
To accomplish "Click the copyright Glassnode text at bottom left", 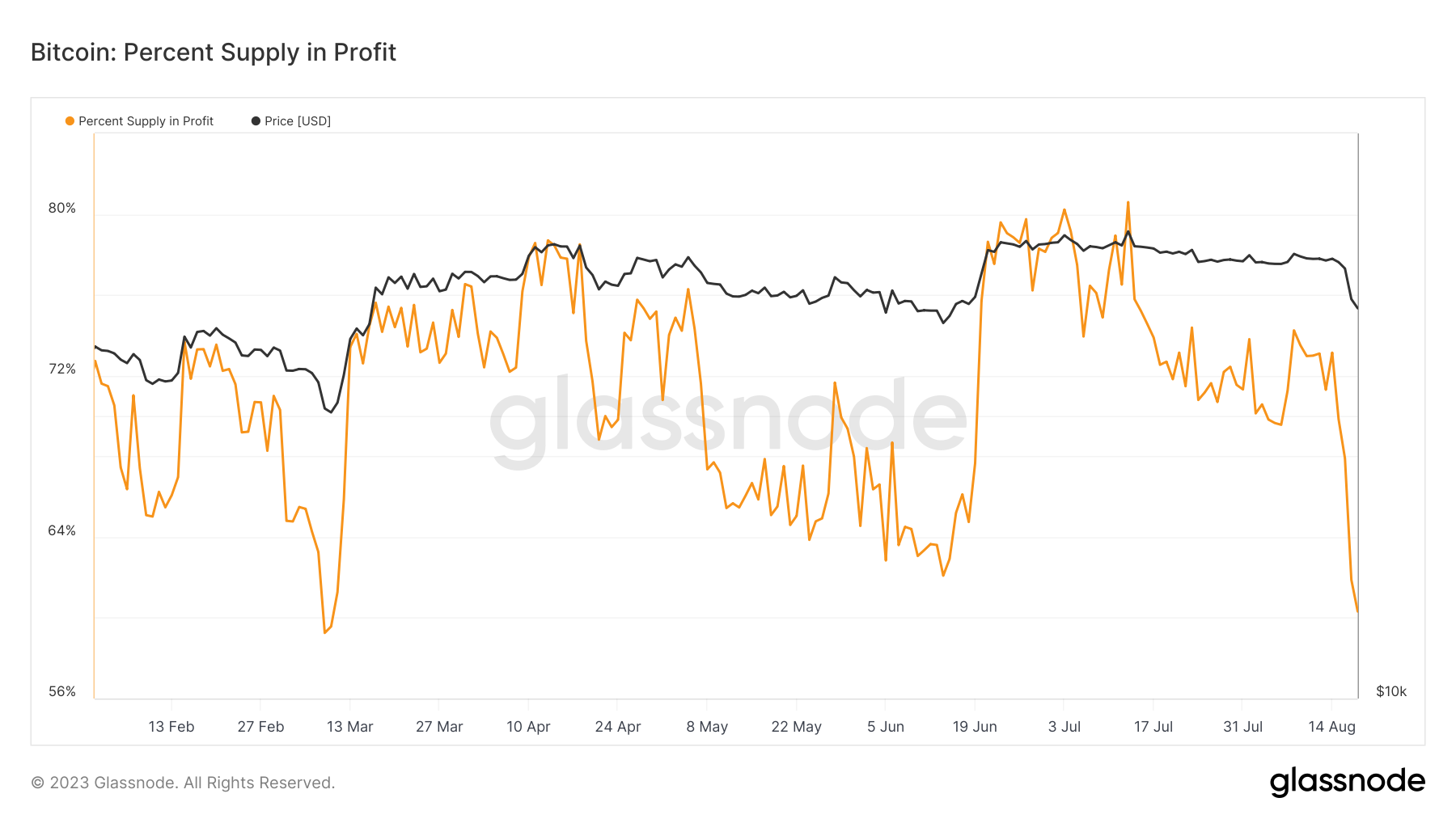I will tap(183, 783).
